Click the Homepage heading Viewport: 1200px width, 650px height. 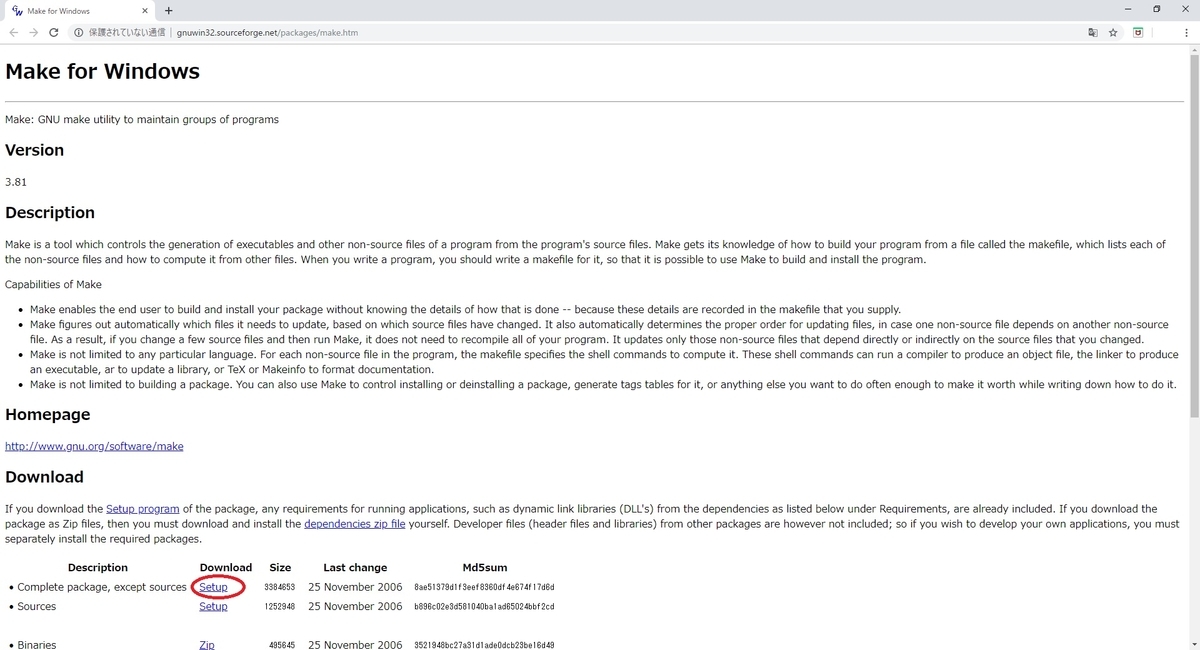(x=47, y=414)
